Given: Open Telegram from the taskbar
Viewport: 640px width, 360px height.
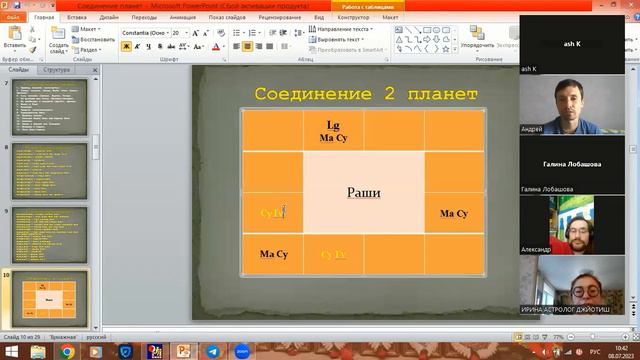Looking at the screenshot, I should (x=213, y=351).
